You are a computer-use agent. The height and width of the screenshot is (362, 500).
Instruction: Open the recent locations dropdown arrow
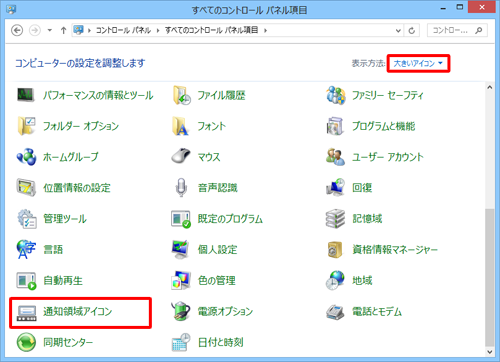(x=50, y=30)
